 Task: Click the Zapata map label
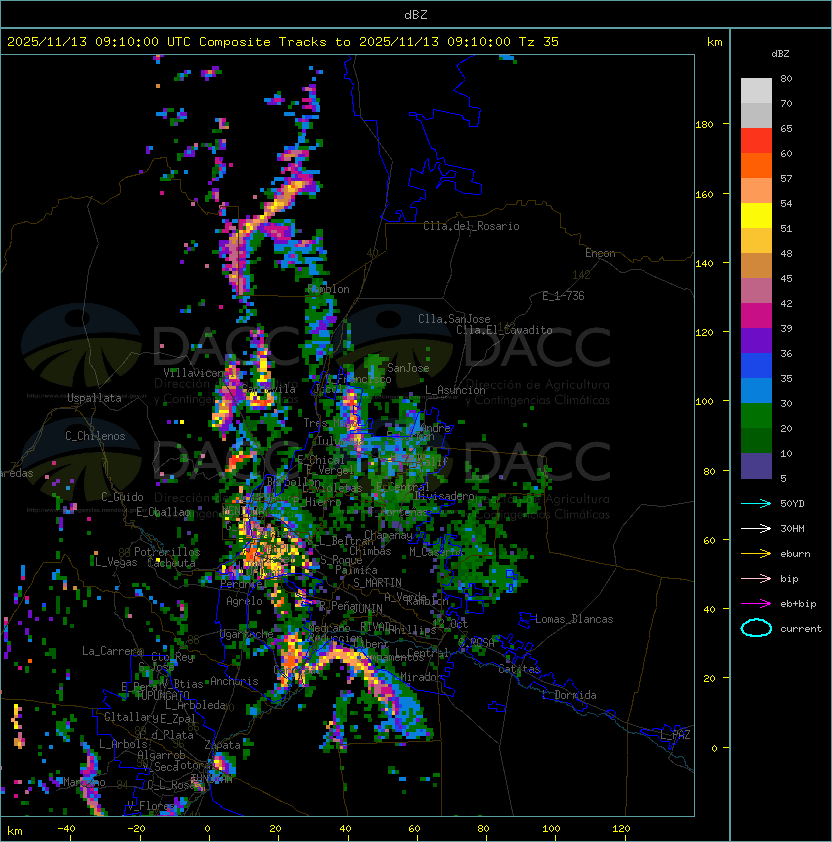coord(222,745)
